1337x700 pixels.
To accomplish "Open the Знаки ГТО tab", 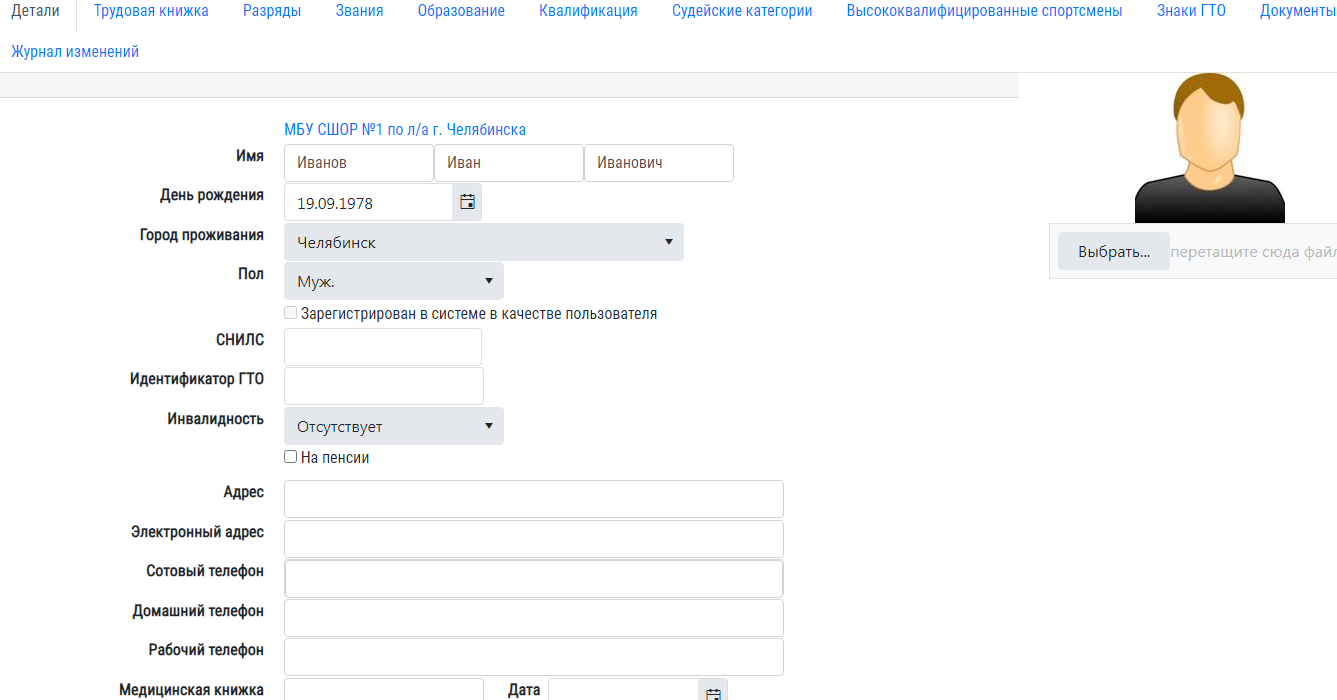I will click(1191, 11).
